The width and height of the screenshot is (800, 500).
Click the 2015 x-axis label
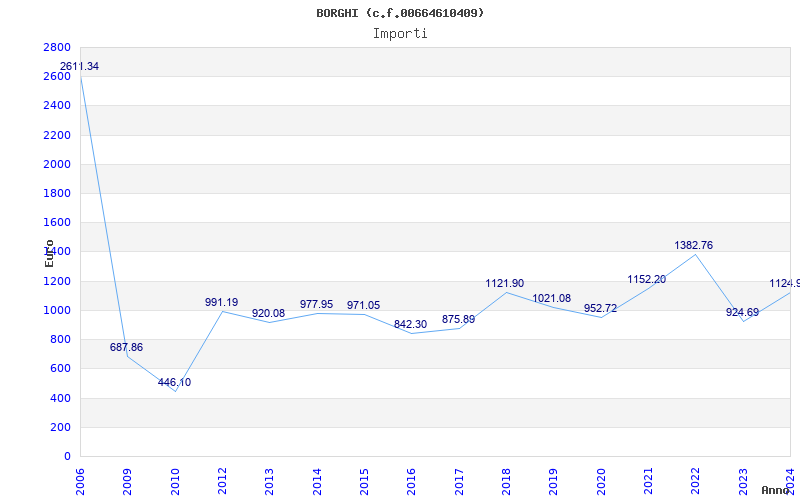point(364,482)
